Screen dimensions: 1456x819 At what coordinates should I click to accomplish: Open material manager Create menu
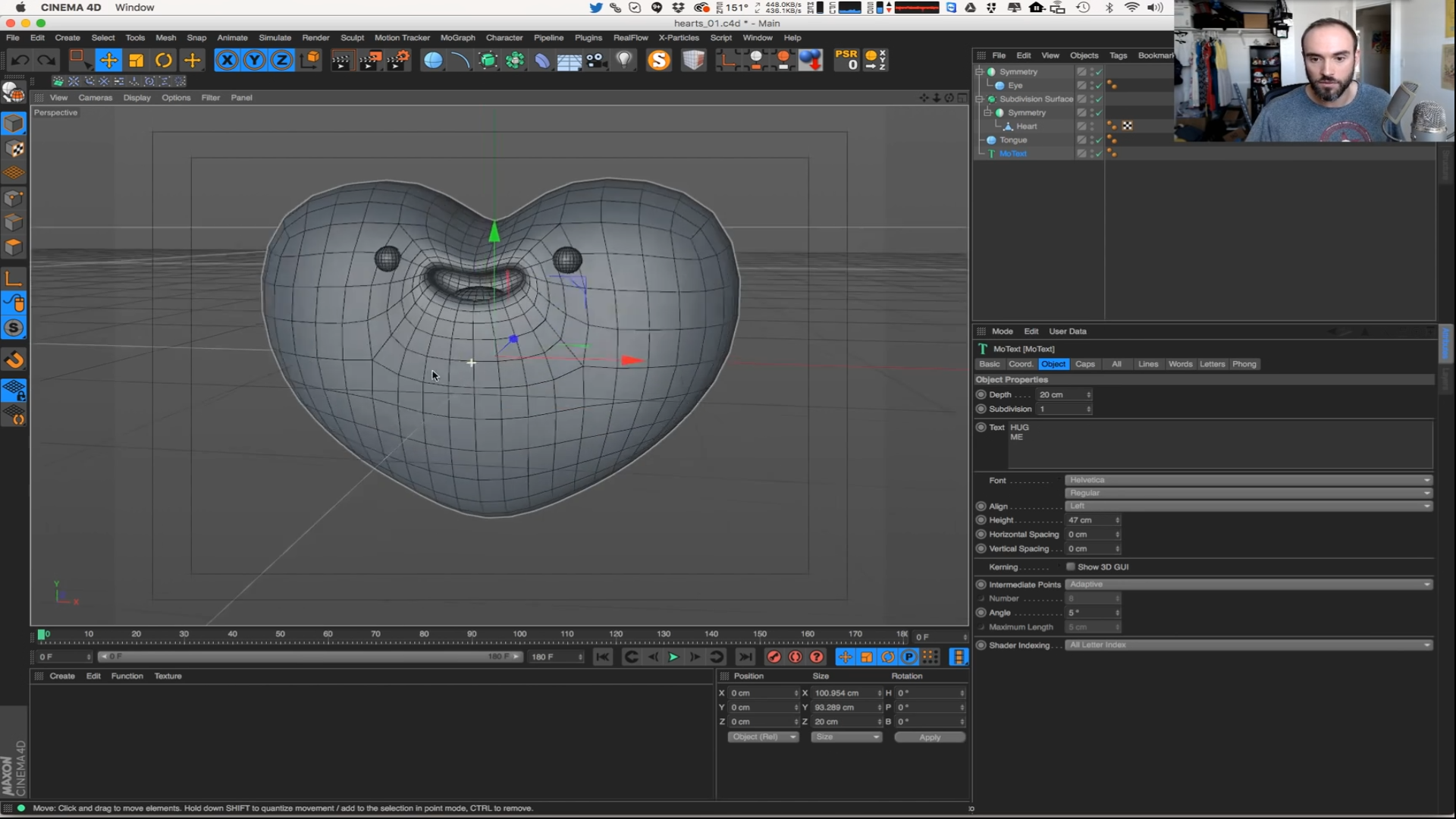point(62,676)
